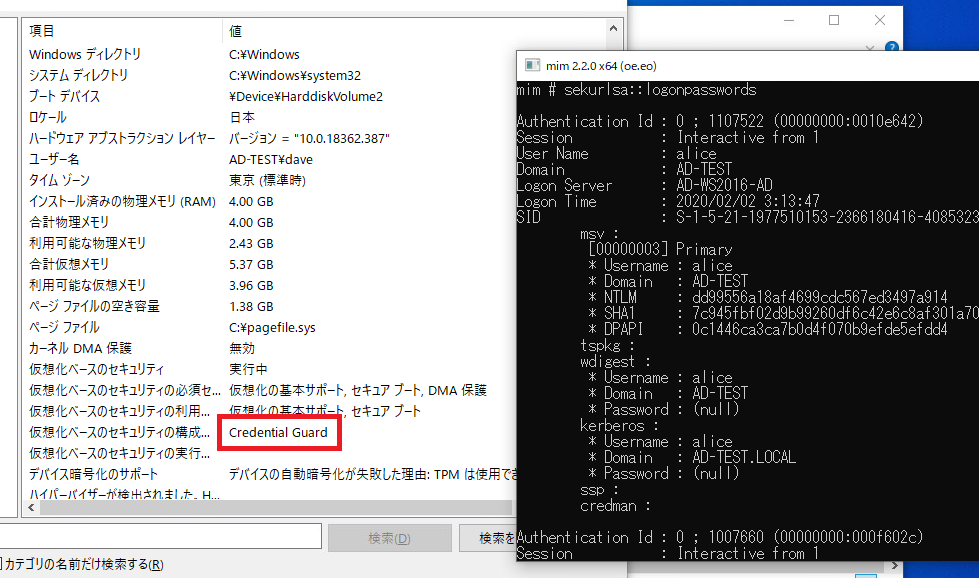
Task: Select the 利用可能な物理メモリ row
Action: point(272,243)
